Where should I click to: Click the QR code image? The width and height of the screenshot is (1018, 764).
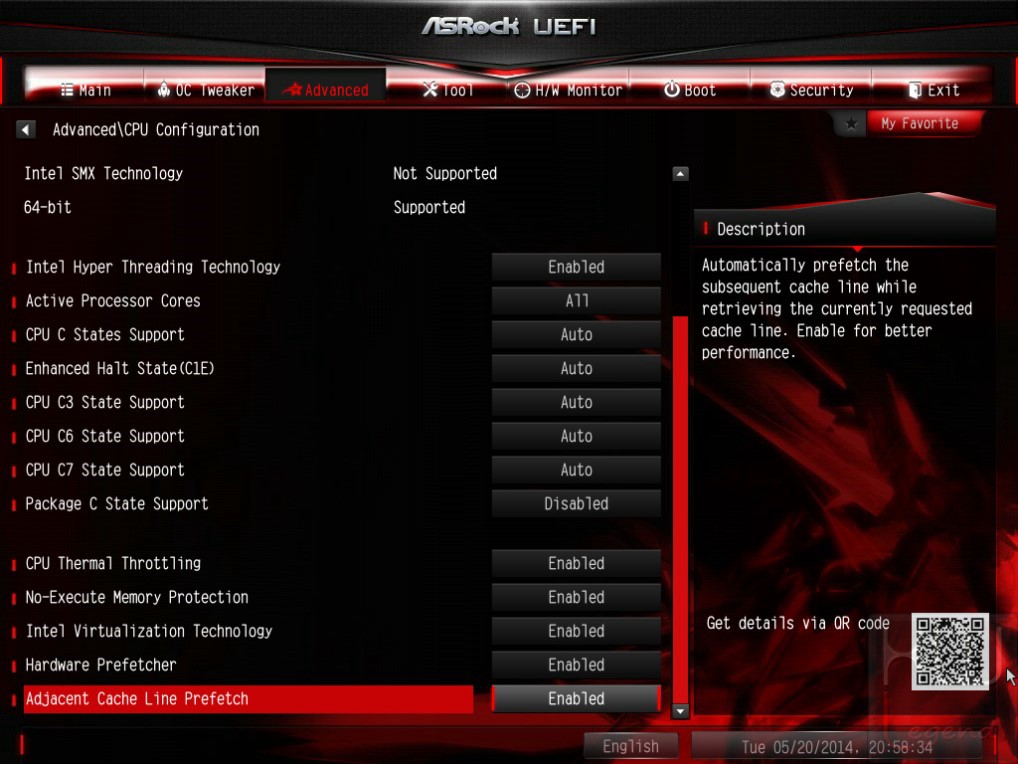(950, 651)
